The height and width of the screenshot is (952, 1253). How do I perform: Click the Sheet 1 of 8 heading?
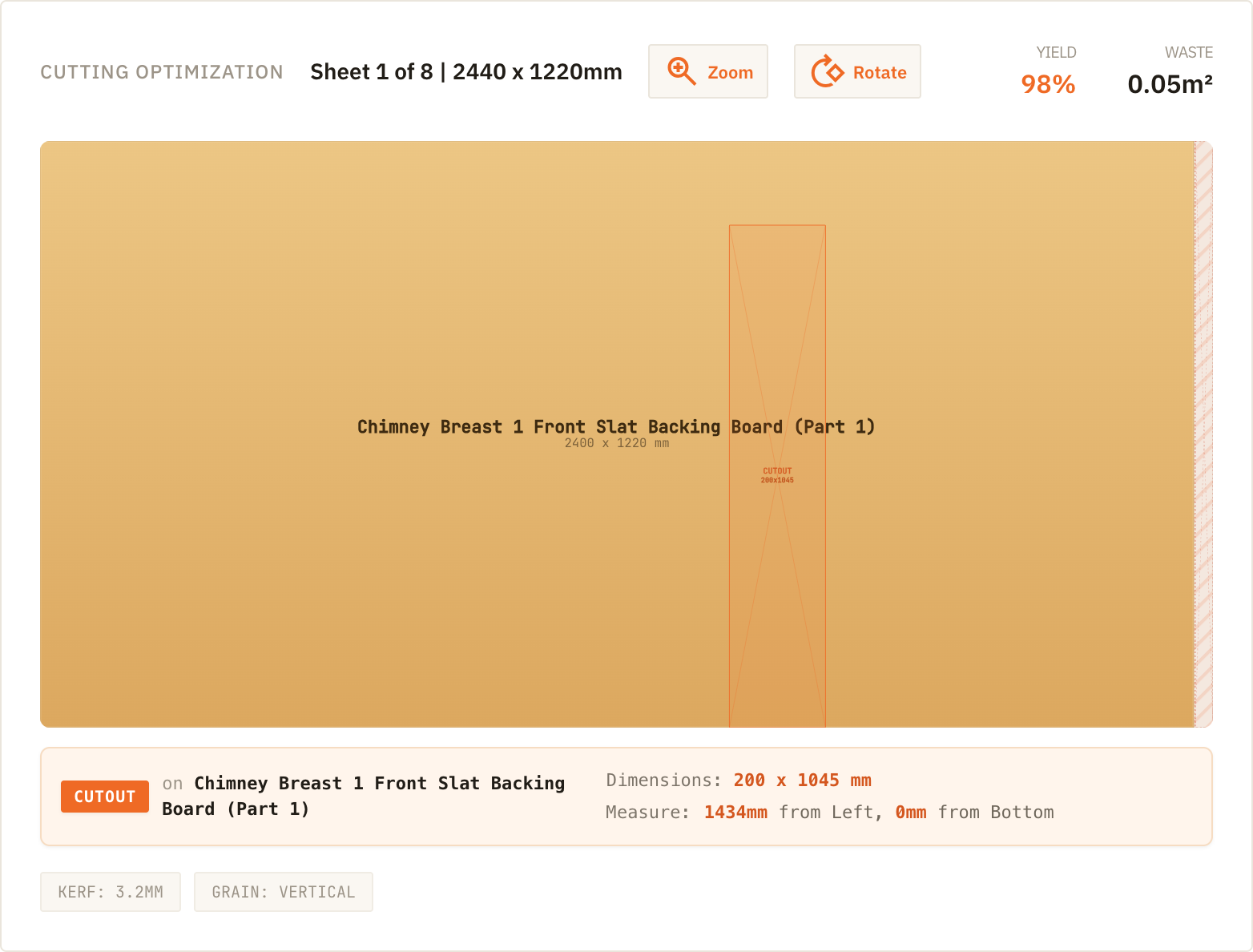tap(466, 72)
